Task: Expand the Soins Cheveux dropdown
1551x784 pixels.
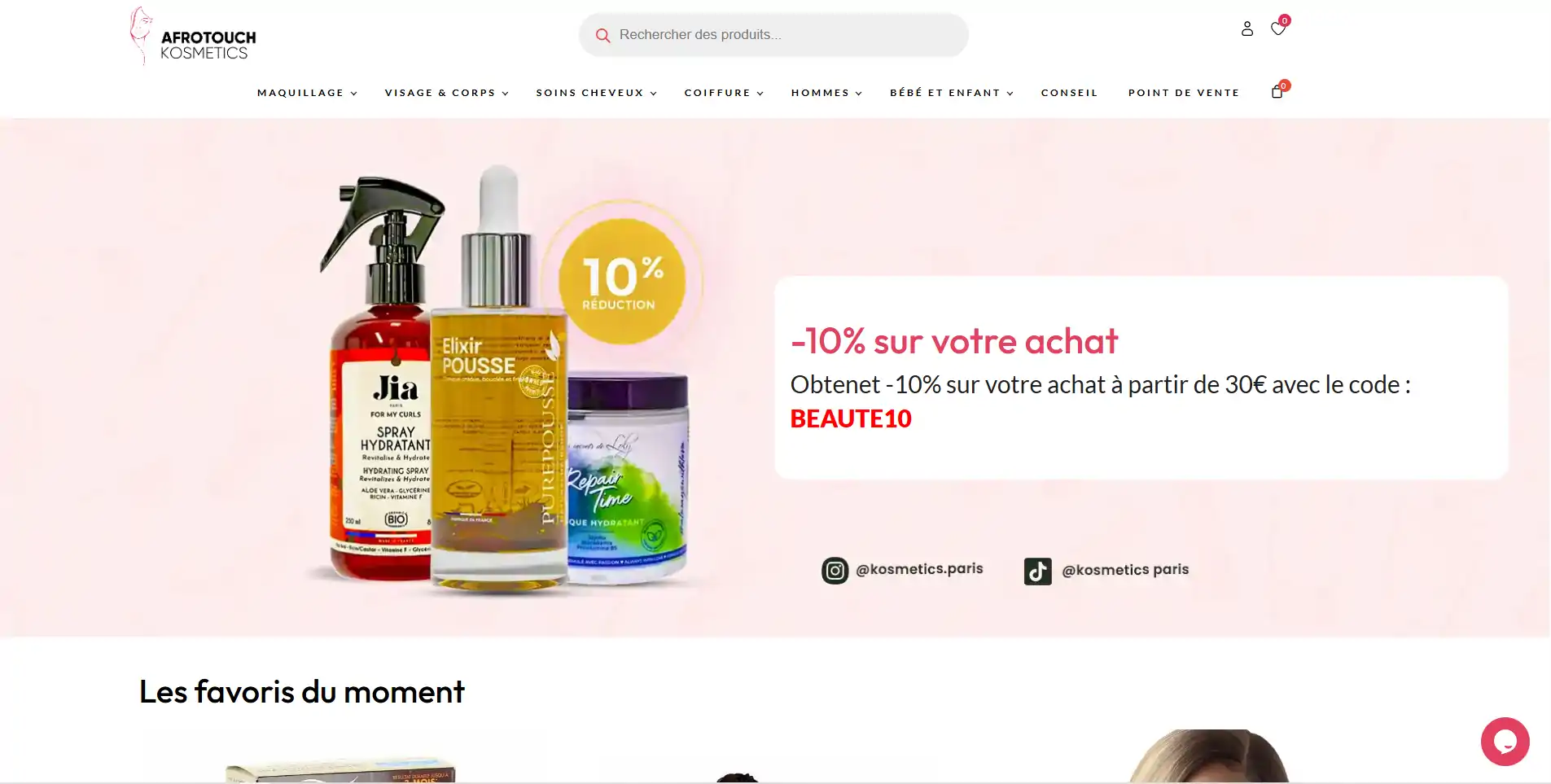Action: (596, 93)
